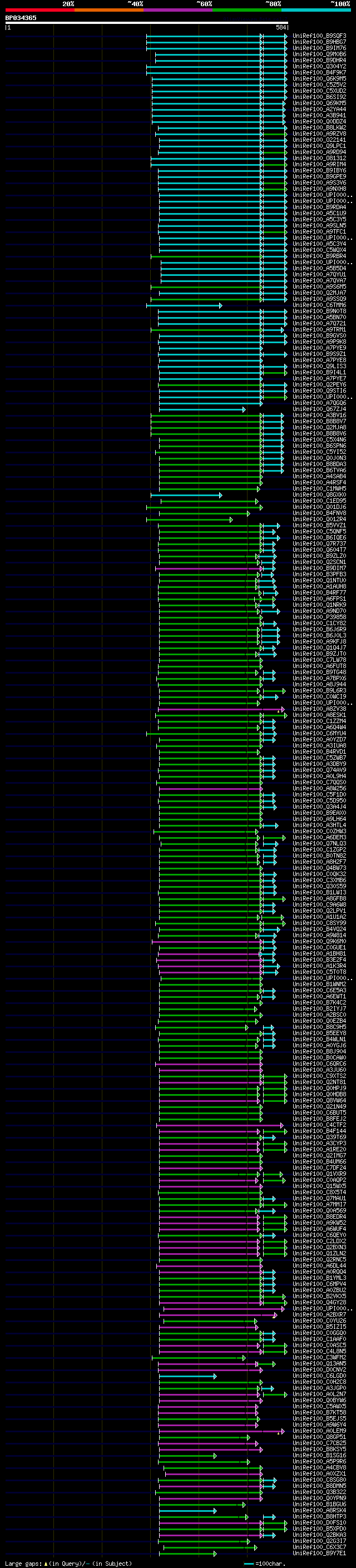Select hit label UniRef100_A9KFJ8

(x=319, y=641)
